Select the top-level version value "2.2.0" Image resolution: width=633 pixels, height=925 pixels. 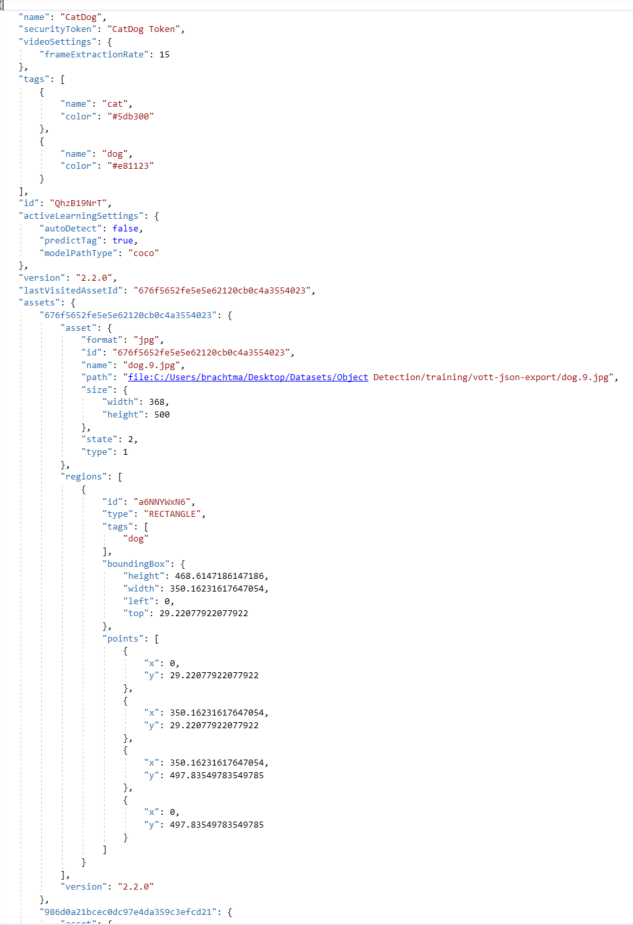(x=96, y=278)
